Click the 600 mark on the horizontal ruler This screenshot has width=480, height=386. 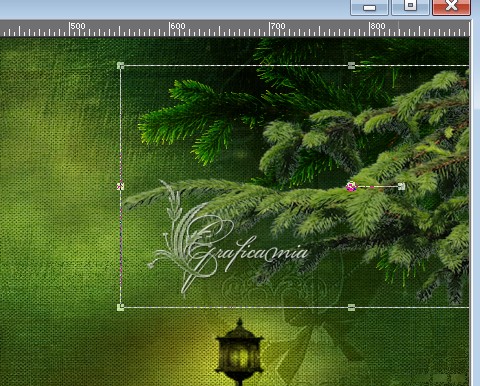click(177, 26)
